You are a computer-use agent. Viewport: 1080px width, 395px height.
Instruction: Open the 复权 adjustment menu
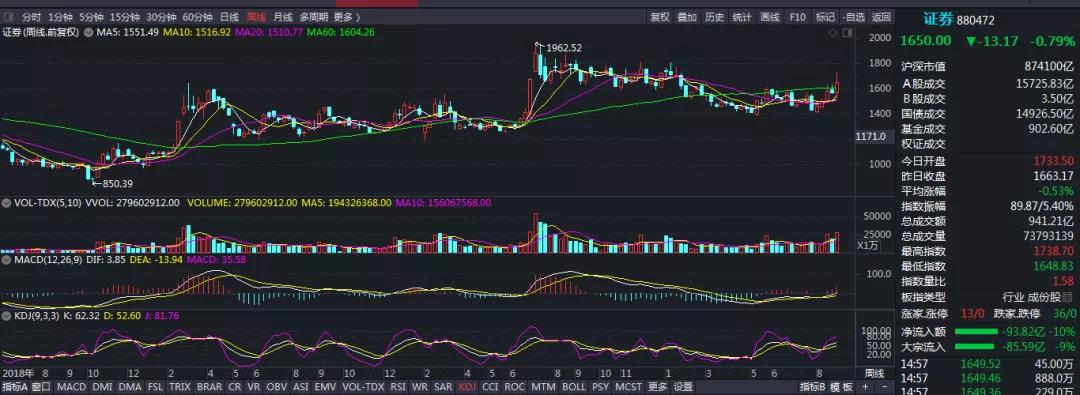660,17
